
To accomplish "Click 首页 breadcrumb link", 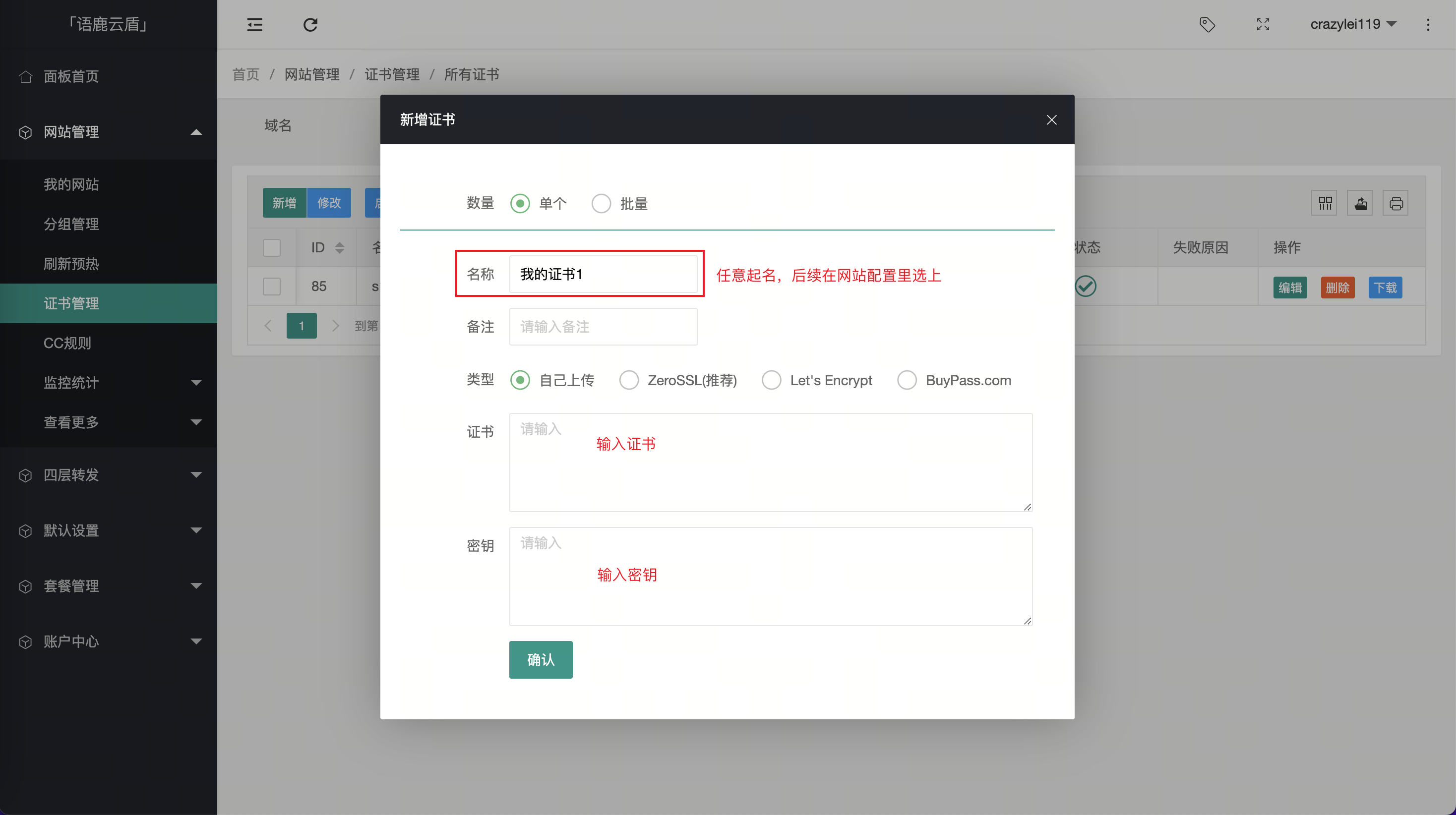I will click(x=246, y=74).
